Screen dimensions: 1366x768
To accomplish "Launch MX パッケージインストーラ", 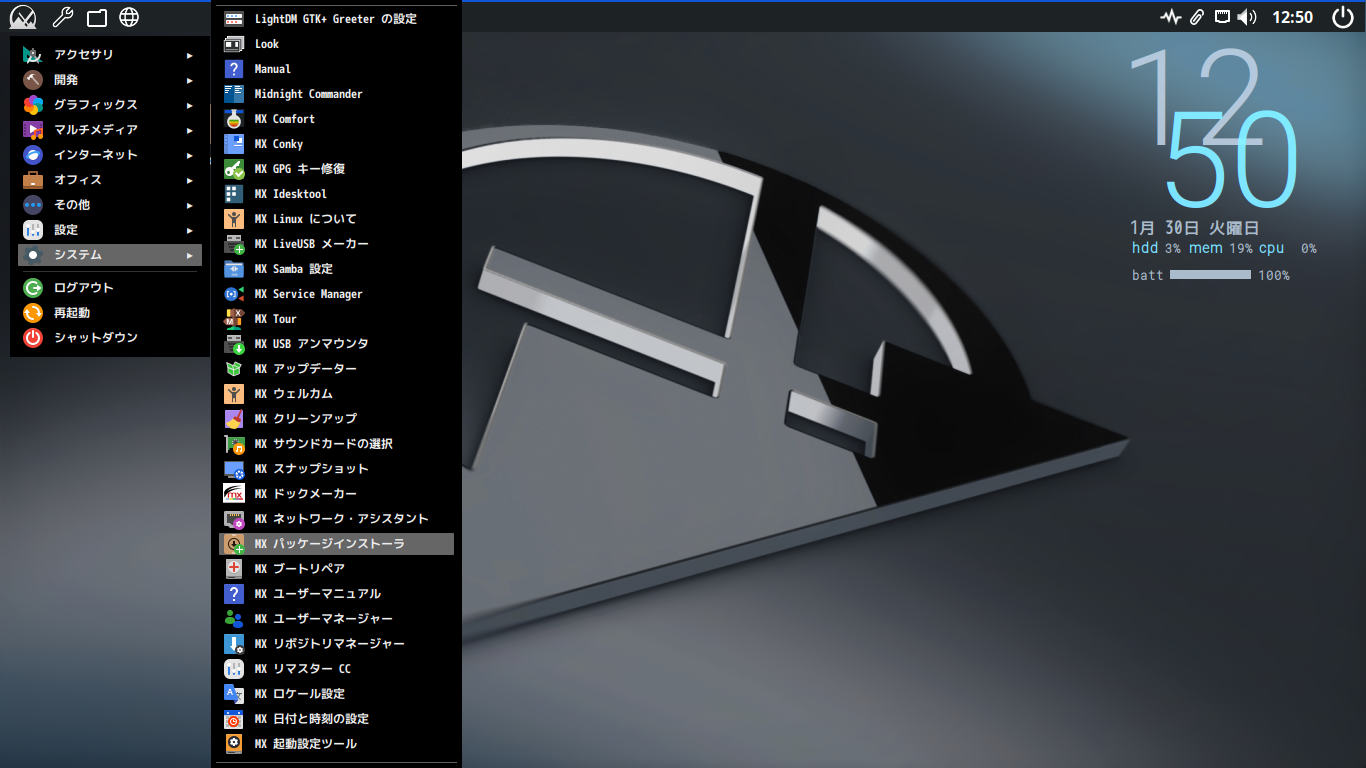I will click(336, 544).
